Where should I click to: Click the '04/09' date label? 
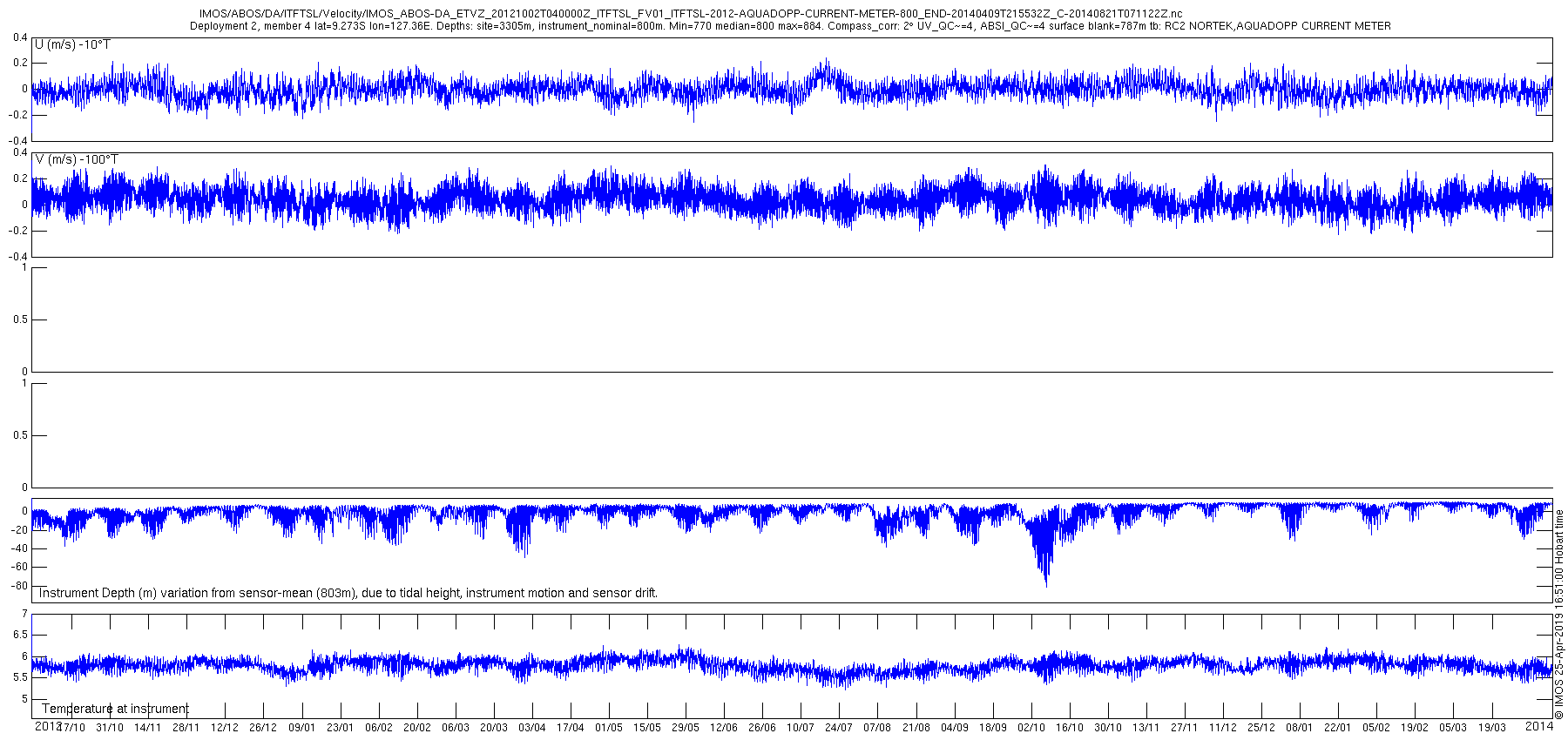(954, 728)
